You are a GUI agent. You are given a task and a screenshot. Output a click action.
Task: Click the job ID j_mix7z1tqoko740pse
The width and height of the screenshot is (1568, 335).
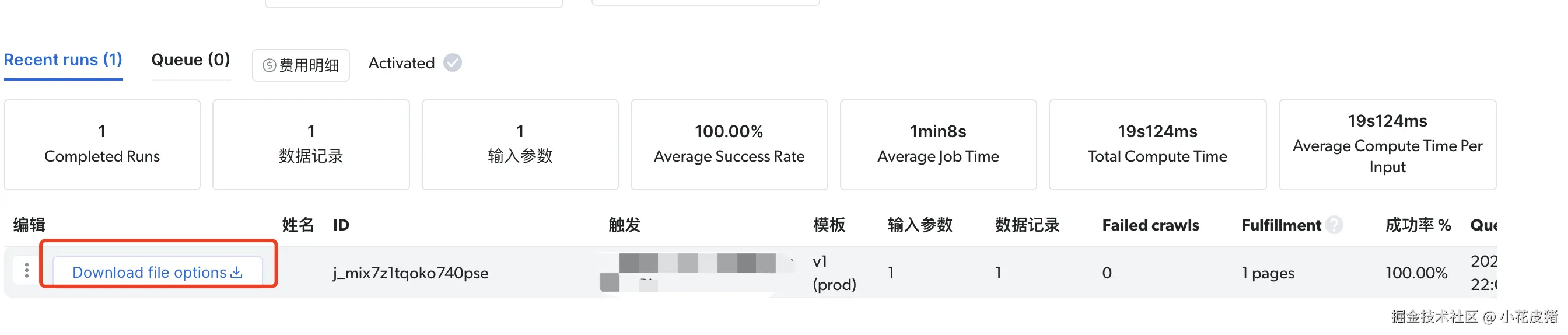[410, 273]
